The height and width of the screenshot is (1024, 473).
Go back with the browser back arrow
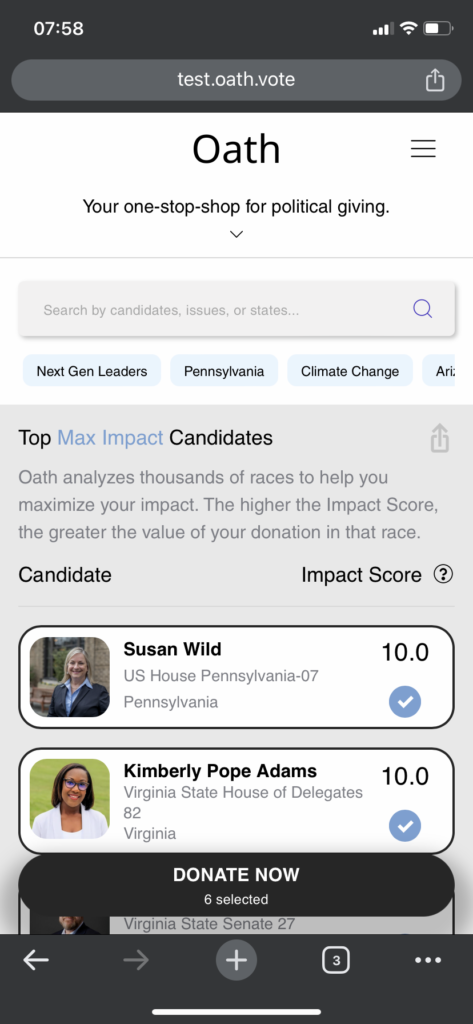36,960
